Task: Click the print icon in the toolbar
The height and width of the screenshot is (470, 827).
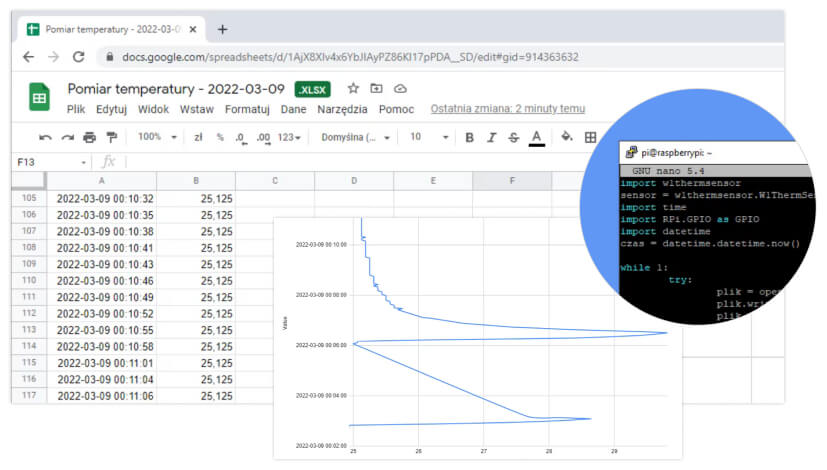Action: 90,138
